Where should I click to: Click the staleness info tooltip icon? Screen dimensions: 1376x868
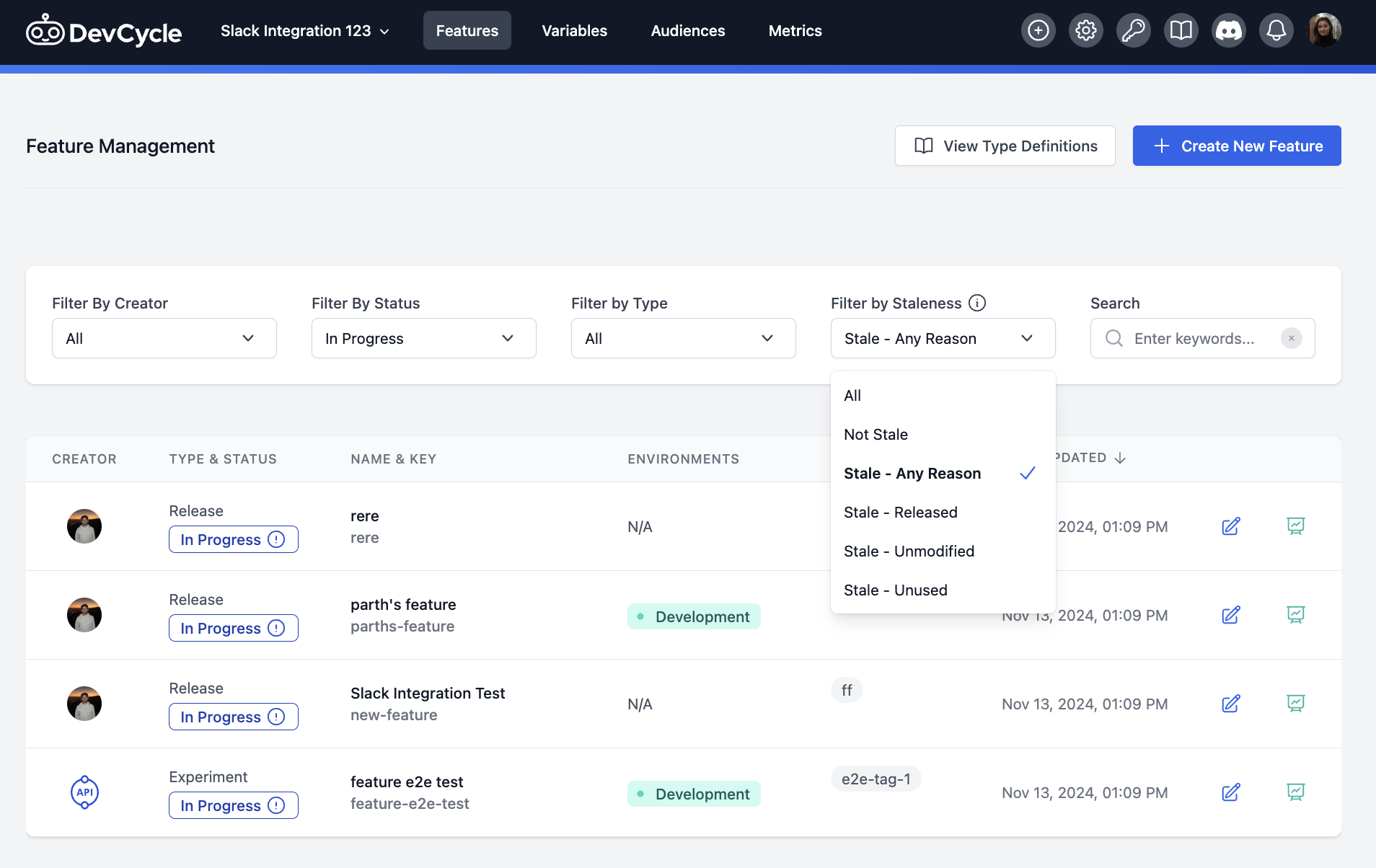pos(977,303)
